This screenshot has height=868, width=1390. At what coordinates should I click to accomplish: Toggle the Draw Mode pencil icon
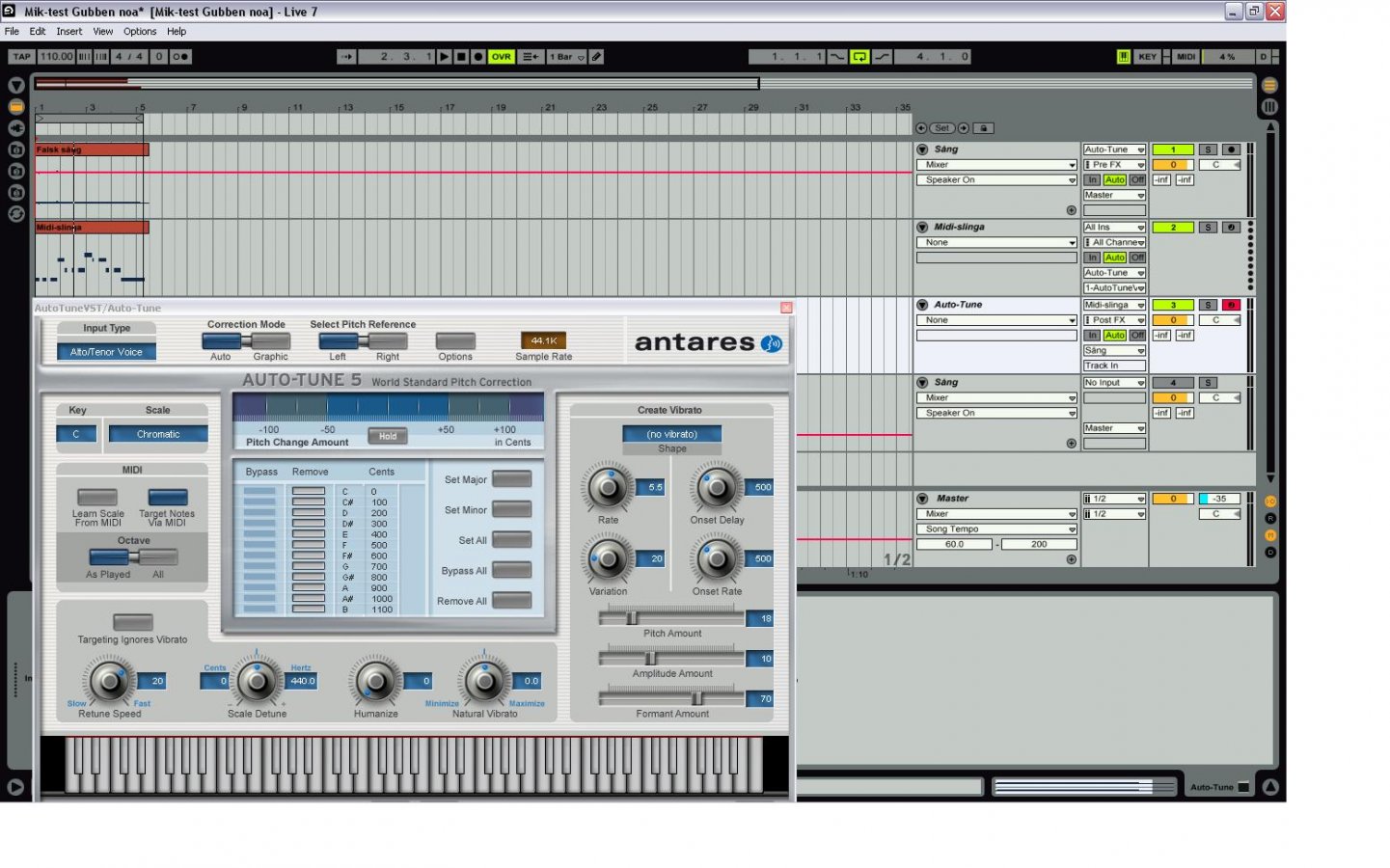pos(597,57)
